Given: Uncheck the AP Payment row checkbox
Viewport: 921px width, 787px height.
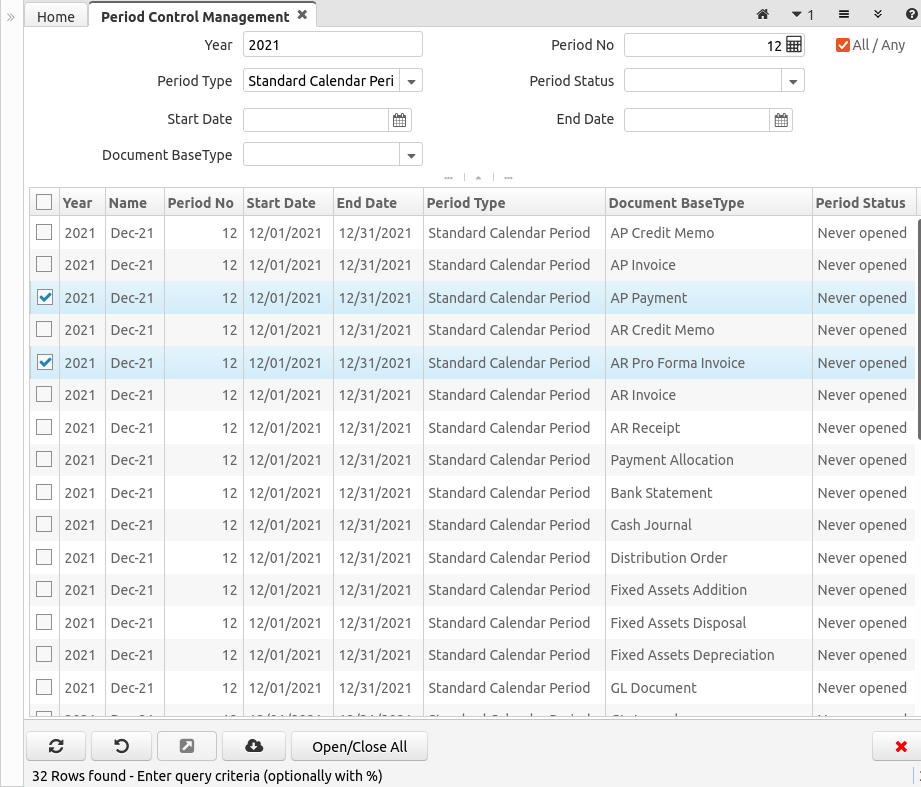Looking at the screenshot, I should (x=44, y=298).
